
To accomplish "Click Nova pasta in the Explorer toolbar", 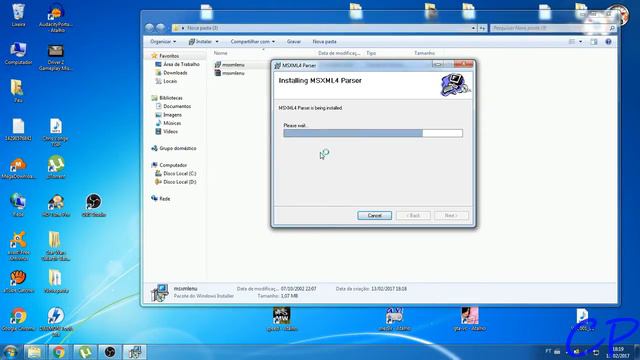I will 324,42.
